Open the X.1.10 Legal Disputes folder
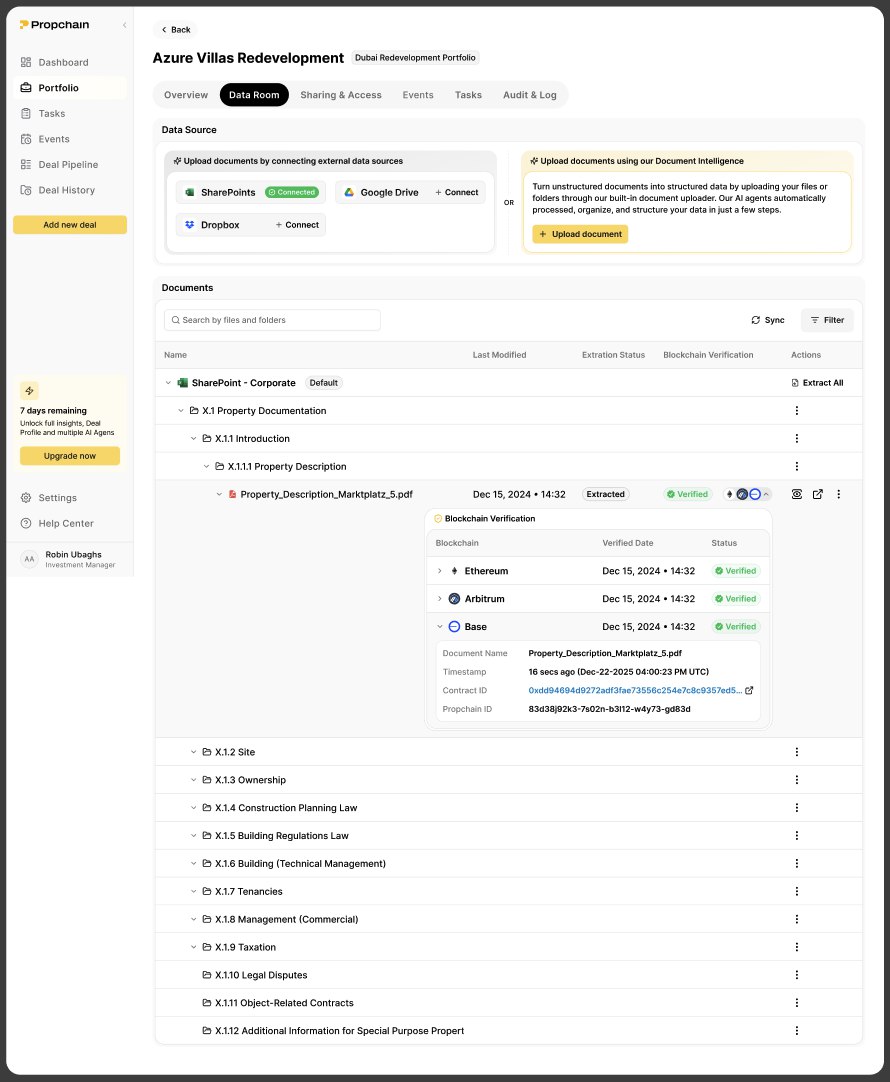890x1082 pixels. point(255,975)
